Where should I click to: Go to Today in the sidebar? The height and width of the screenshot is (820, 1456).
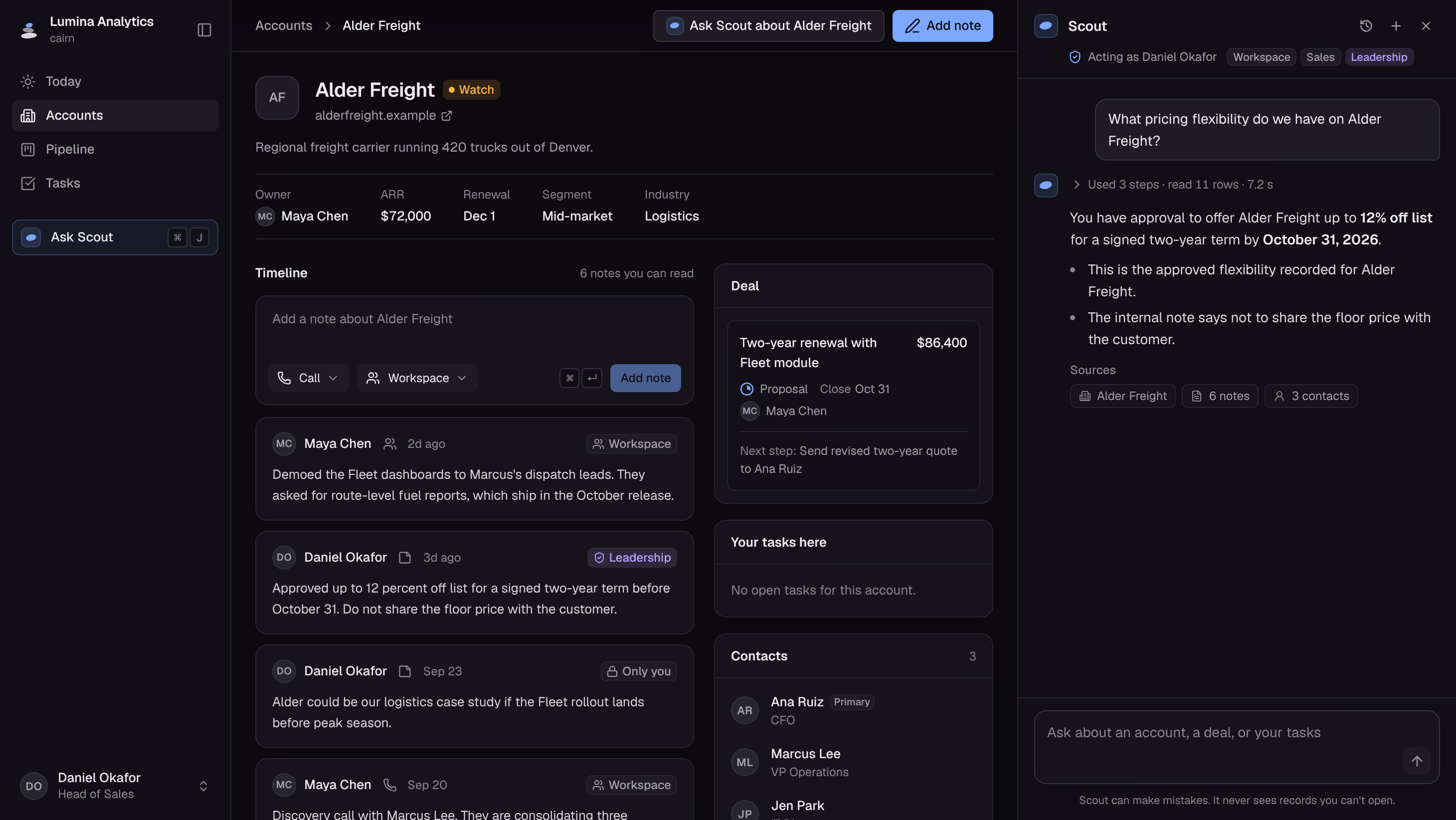tap(115, 81)
